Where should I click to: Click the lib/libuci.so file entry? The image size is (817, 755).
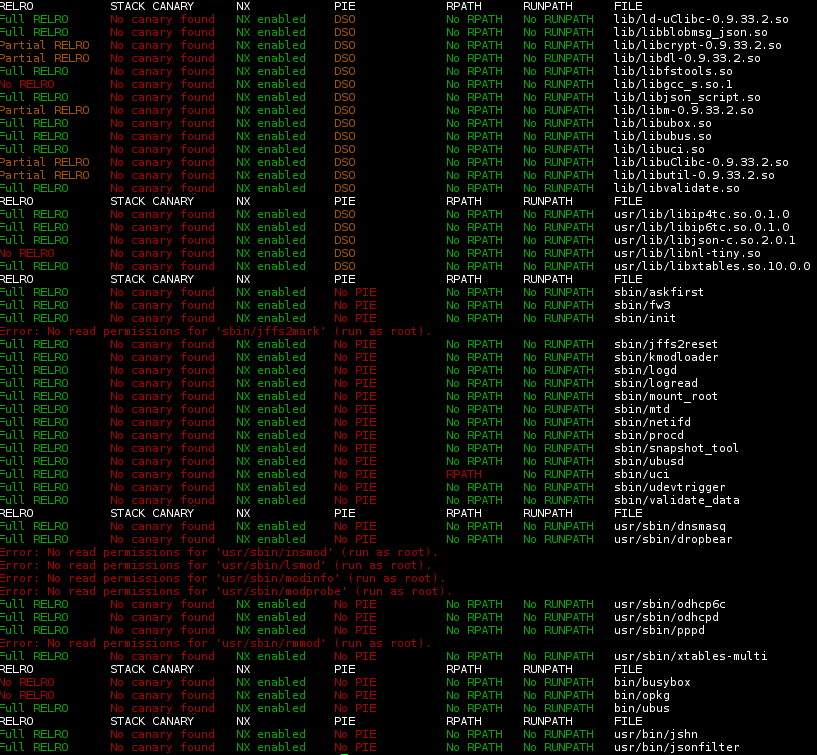659,150
